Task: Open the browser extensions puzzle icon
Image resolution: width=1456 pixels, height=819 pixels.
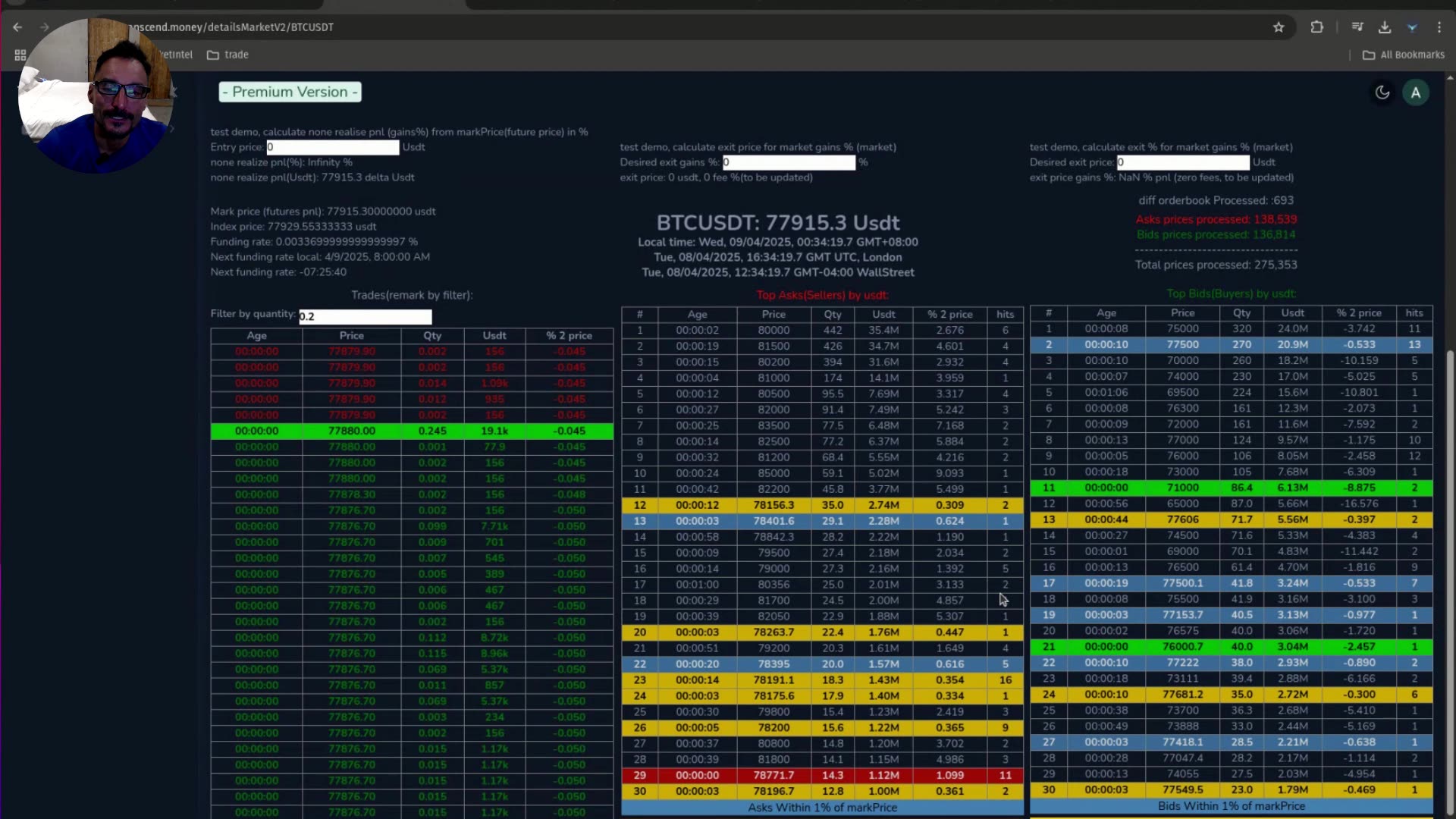Action: tap(1316, 27)
